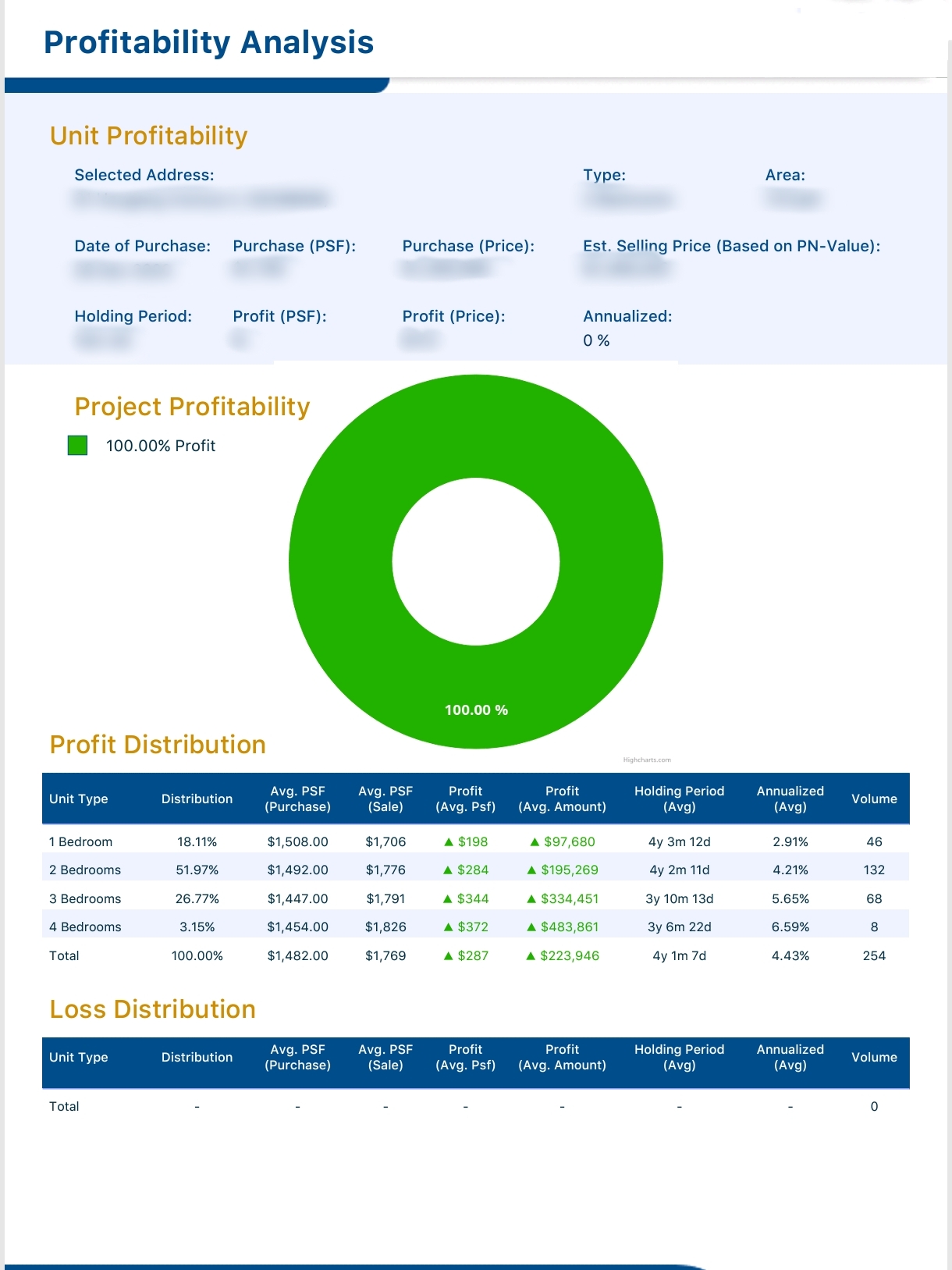Click the green arrow beside $372
This screenshot has height=1270, width=952.
point(448,927)
